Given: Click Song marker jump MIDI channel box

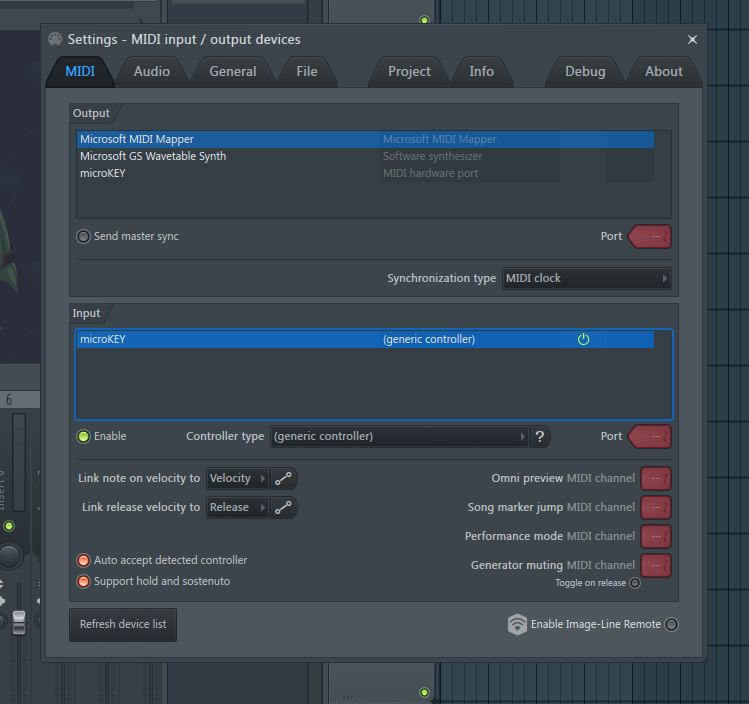Looking at the screenshot, I should coord(656,507).
